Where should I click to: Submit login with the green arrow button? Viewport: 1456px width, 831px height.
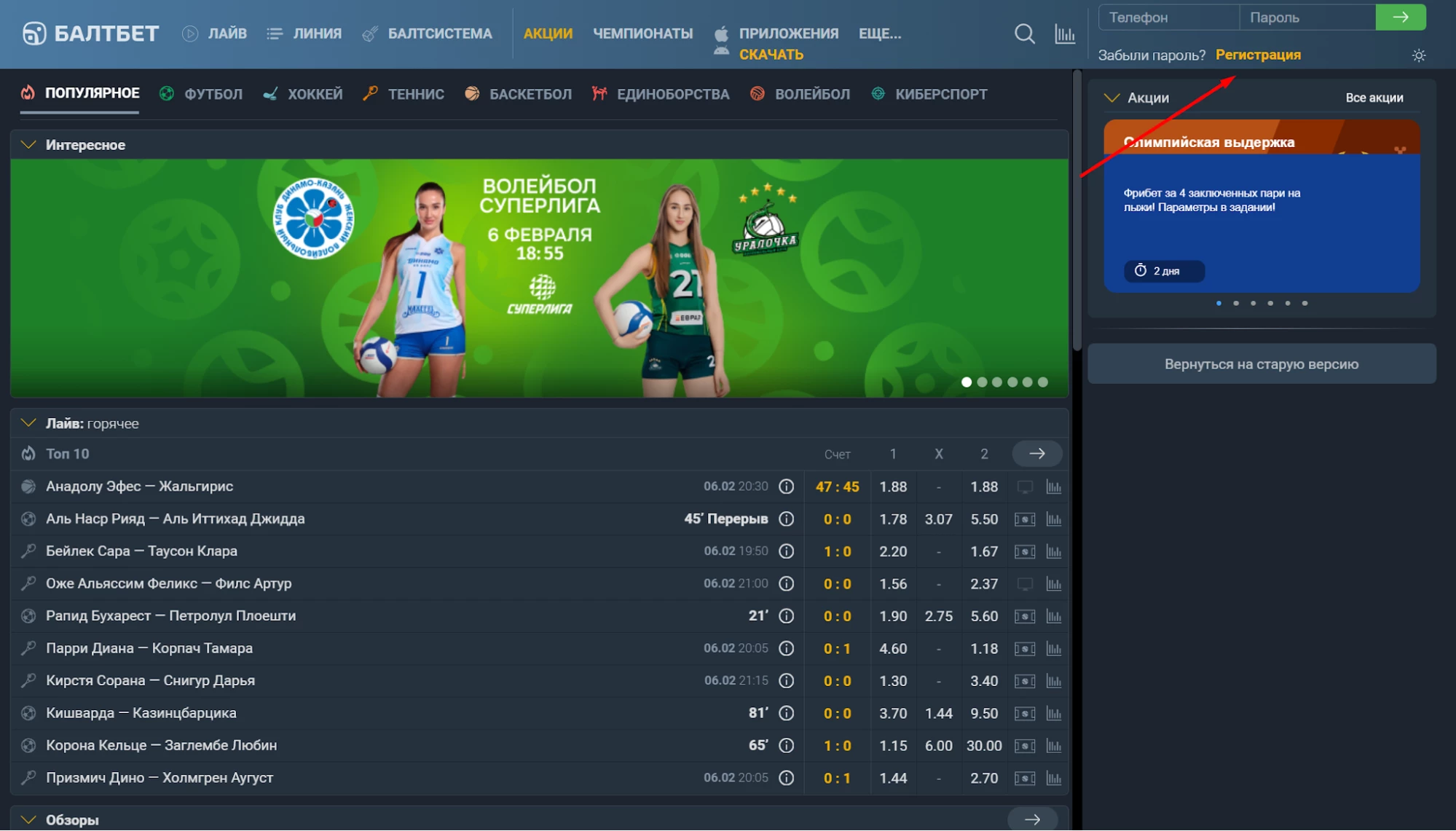pyautogui.click(x=1400, y=17)
